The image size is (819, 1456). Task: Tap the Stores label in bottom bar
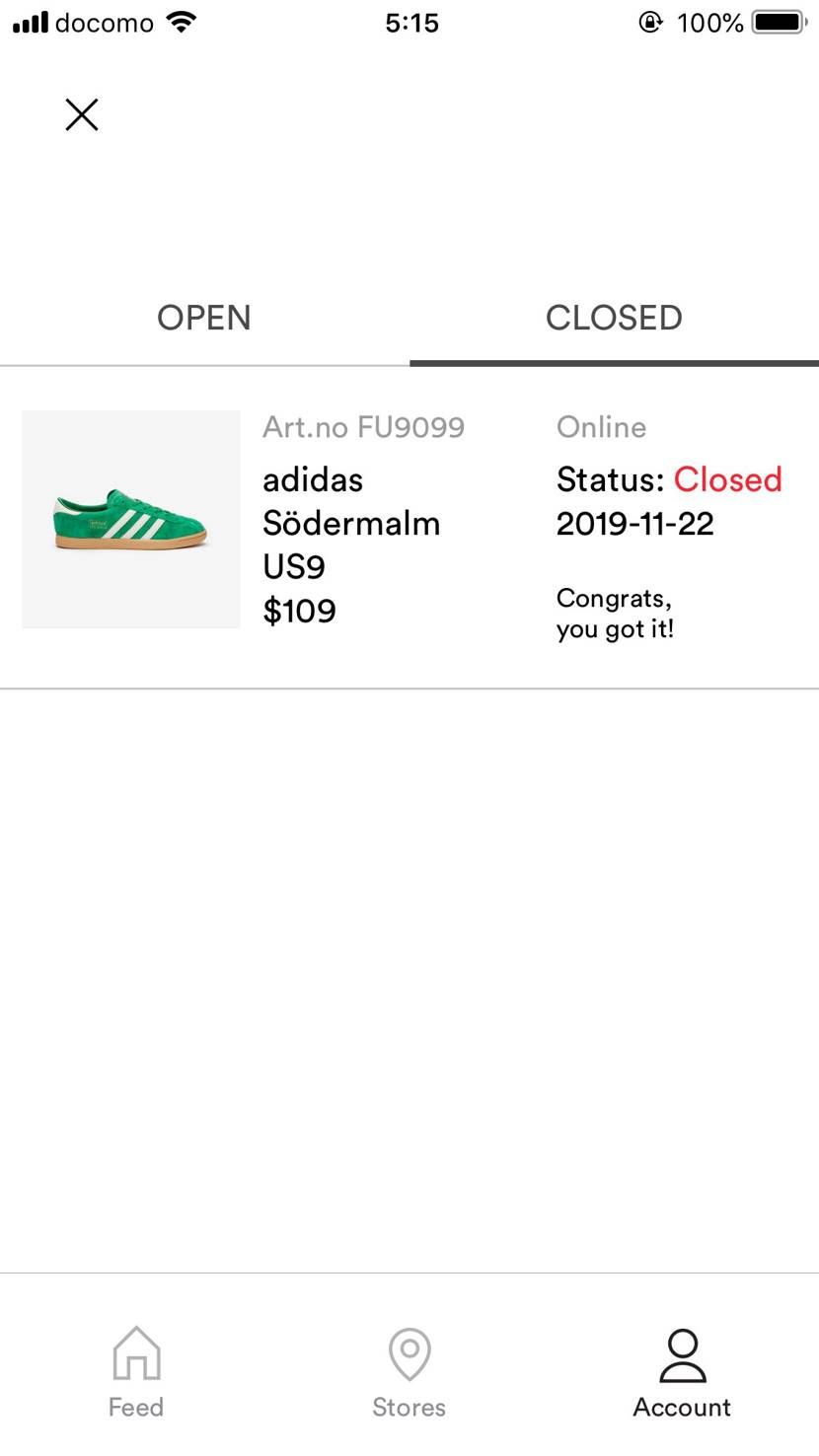pyautogui.click(x=409, y=1407)
